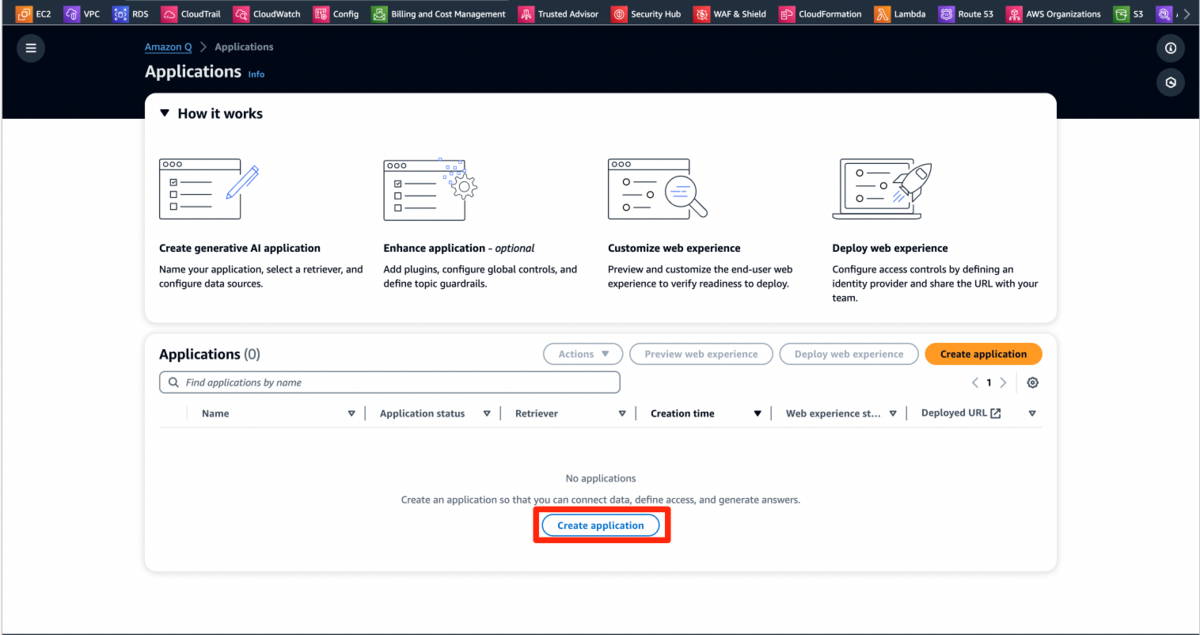Click the Enhance application - optional heading

(459, 248)
